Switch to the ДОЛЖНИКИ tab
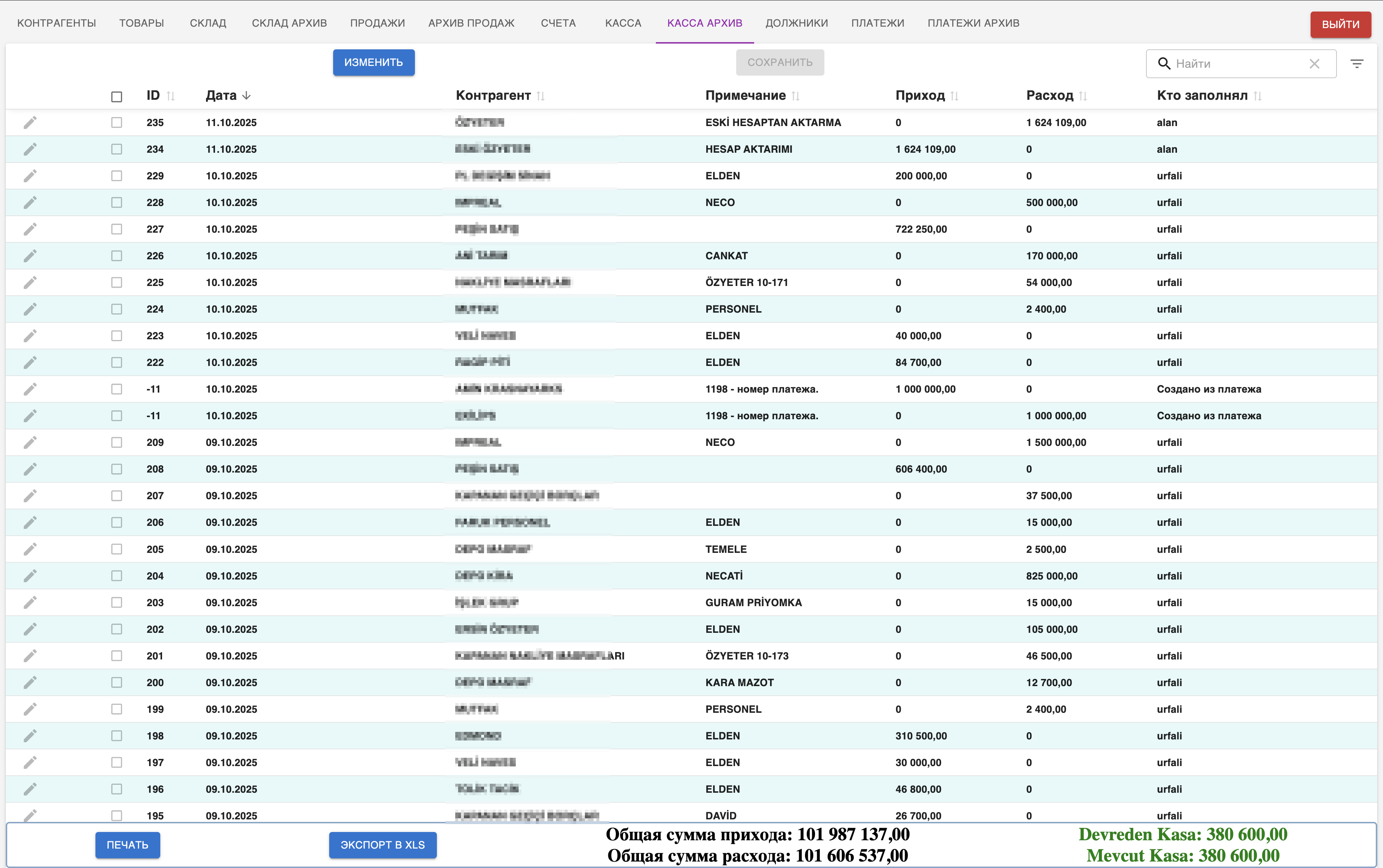Viewport: 1383px width, 868px height. tap(796, 23)
